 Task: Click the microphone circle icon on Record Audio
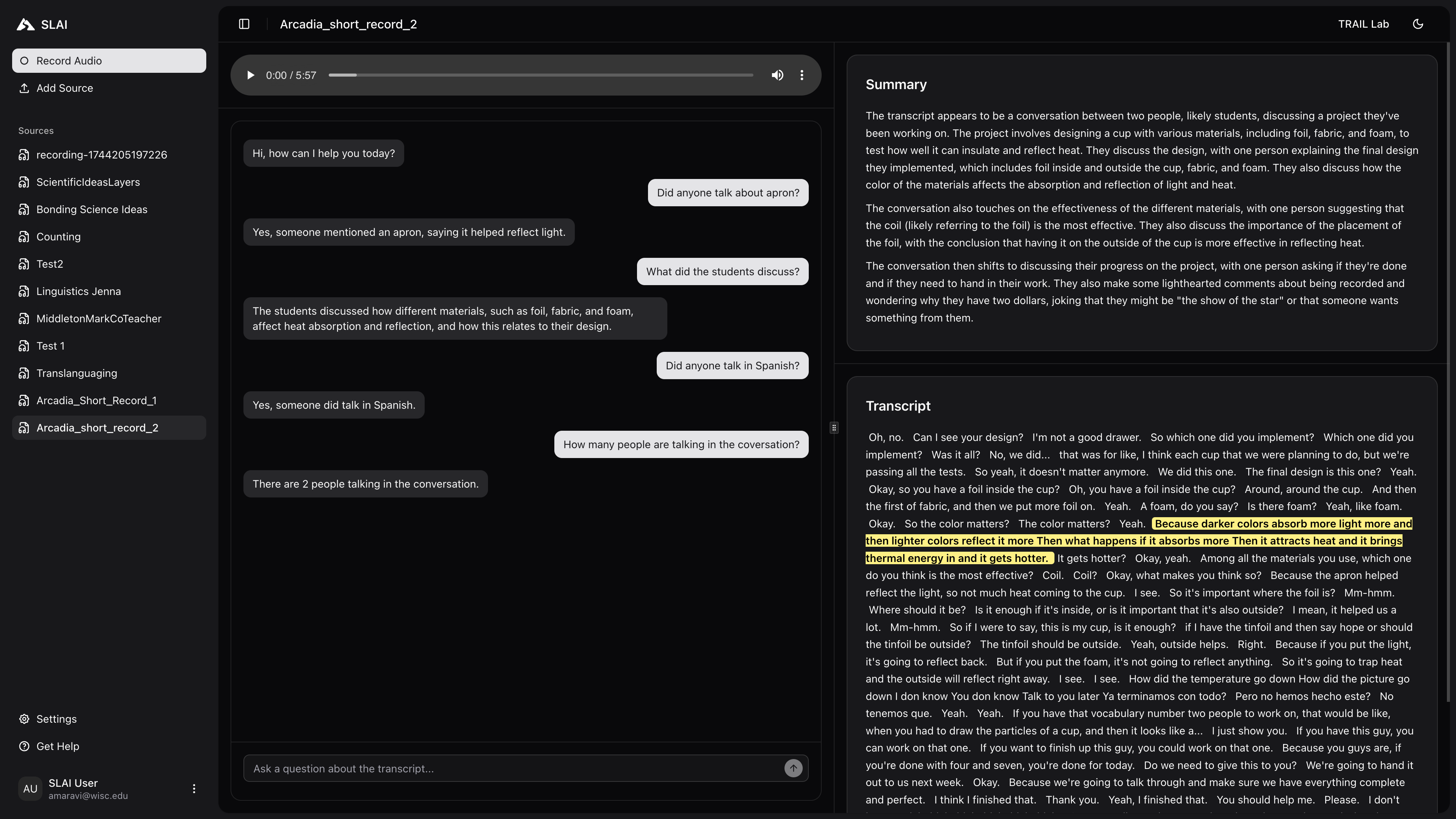tap(24, 61)
